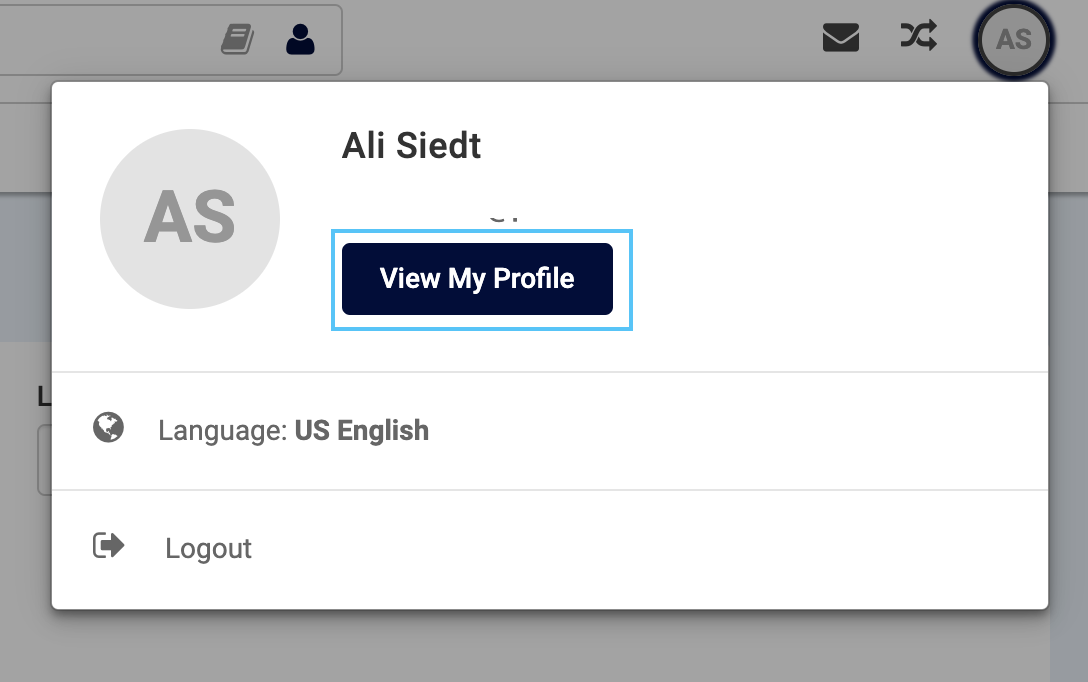The image size is (1088, 682).
Task: Open the mail envelope icon
Action: click(841, 37)
